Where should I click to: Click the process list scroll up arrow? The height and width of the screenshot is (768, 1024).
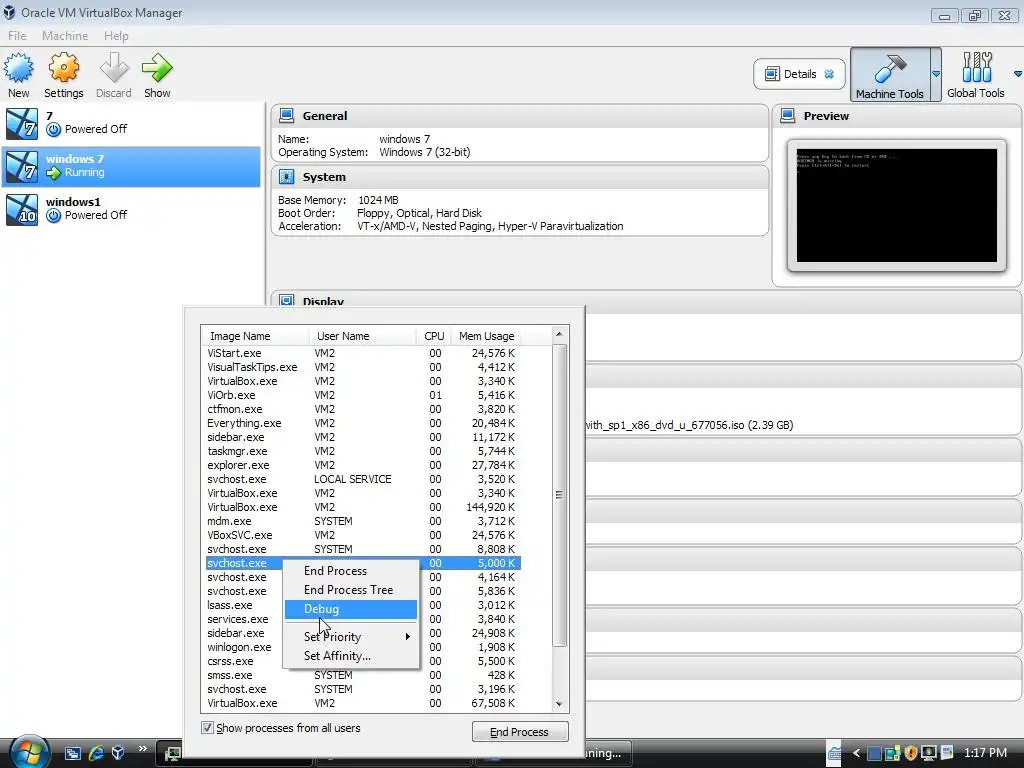(559, 334)
